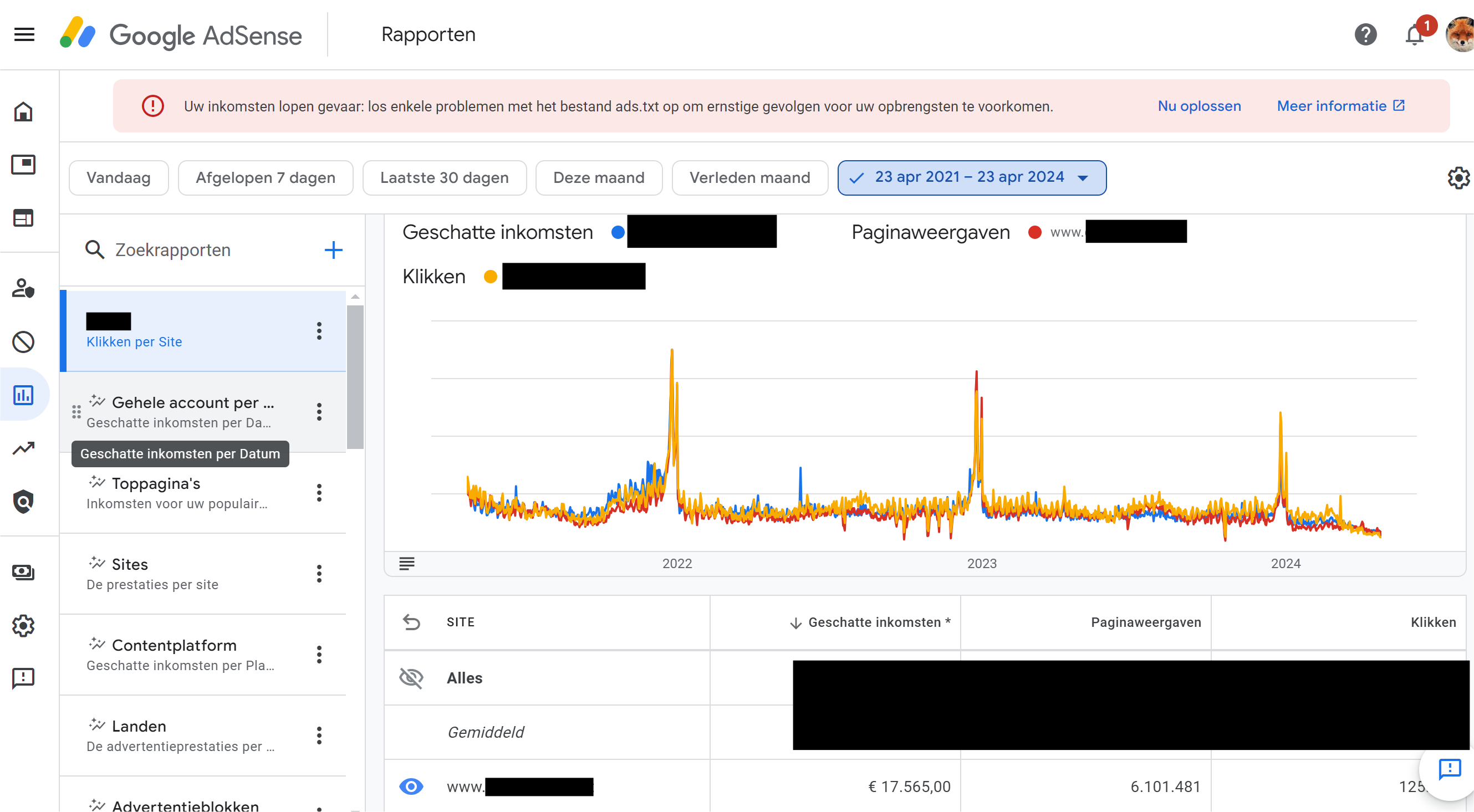The height and width of the screenshot is (812, 1474).
Task: Open Reports bar chart sidebar icon
Action: click(x=23, y=395)
